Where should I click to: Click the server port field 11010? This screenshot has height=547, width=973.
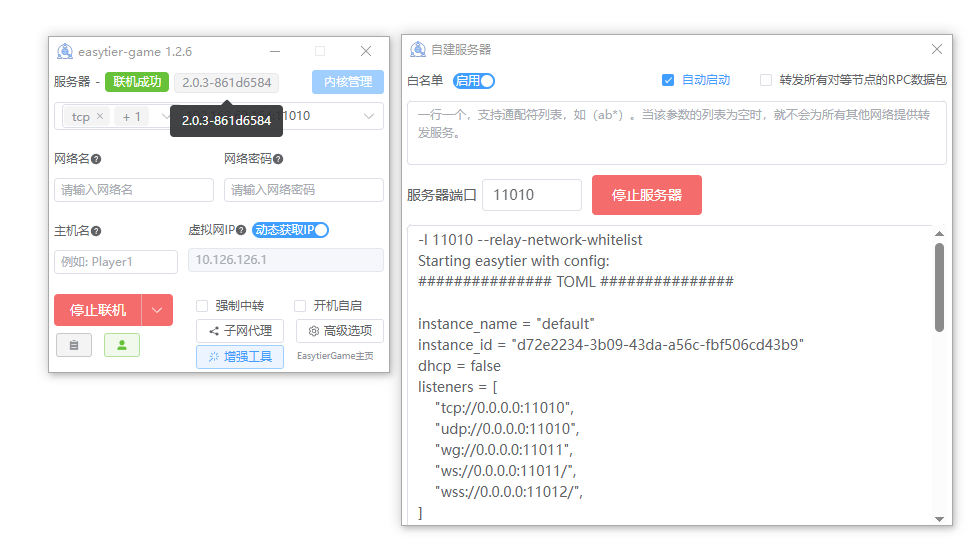pyautogui.click(x=532, y=195)
